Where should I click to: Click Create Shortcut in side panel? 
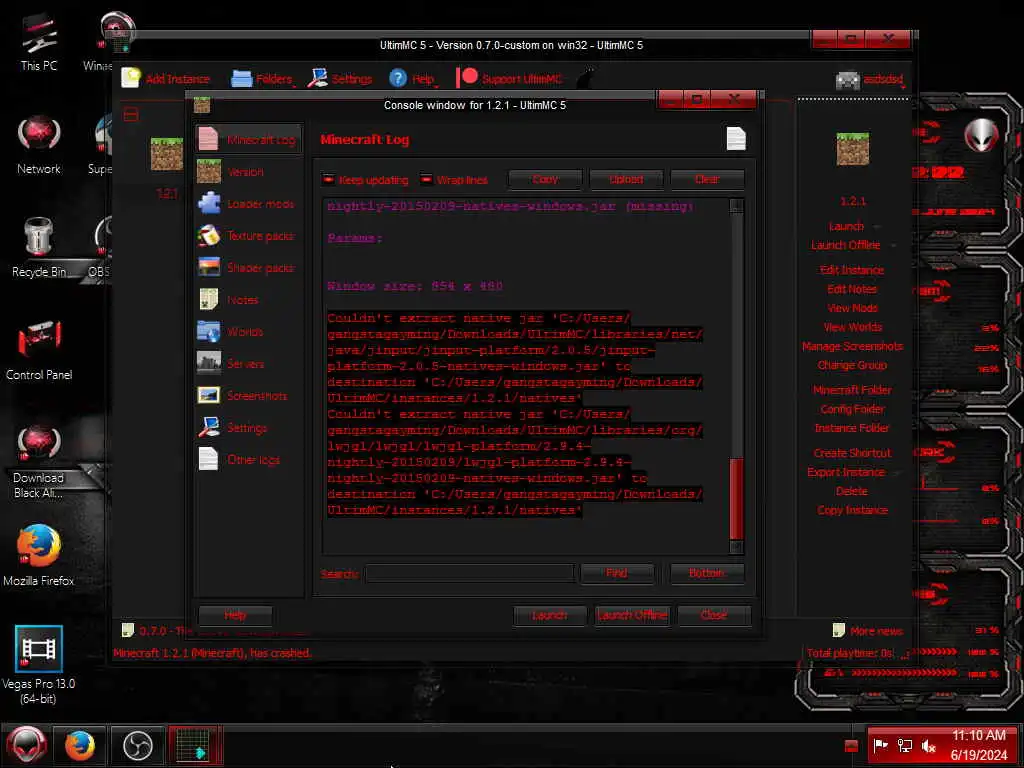pyautogui.click(x=852, y=453)
